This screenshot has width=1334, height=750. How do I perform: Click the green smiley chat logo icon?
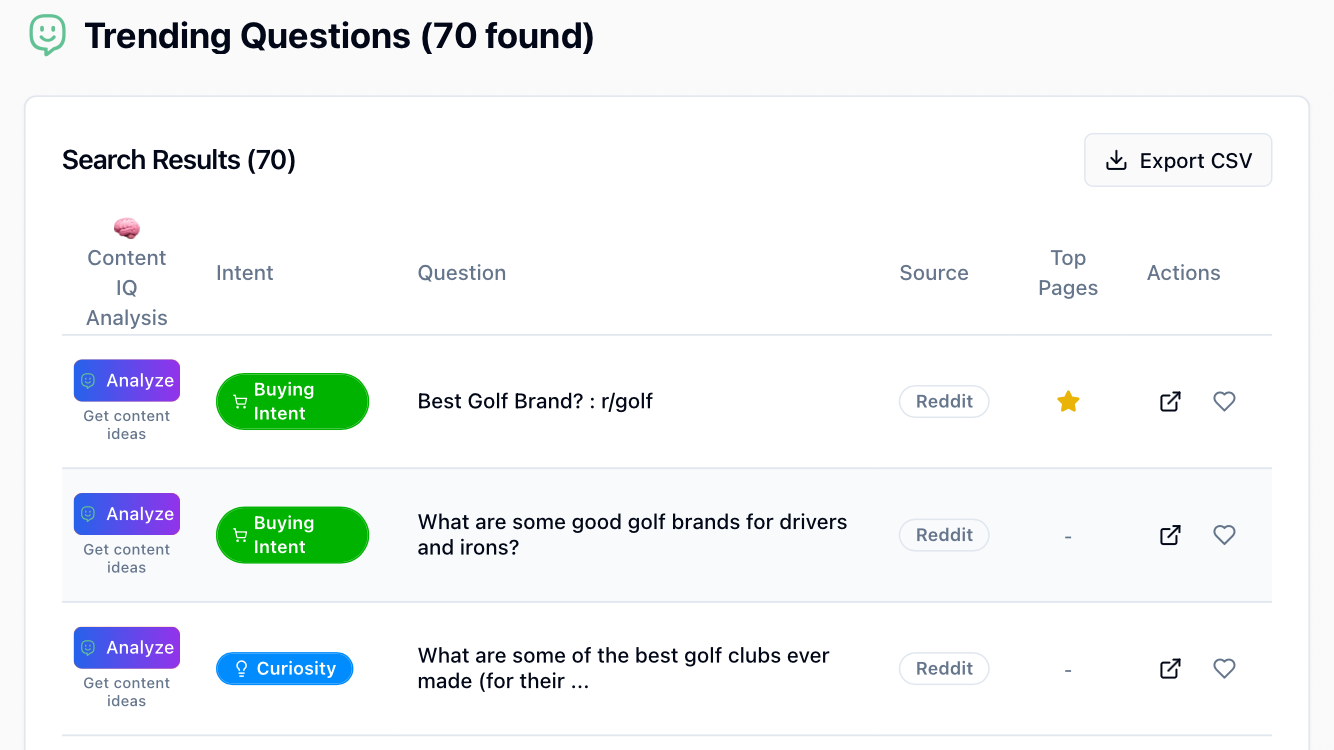point(47,36)
